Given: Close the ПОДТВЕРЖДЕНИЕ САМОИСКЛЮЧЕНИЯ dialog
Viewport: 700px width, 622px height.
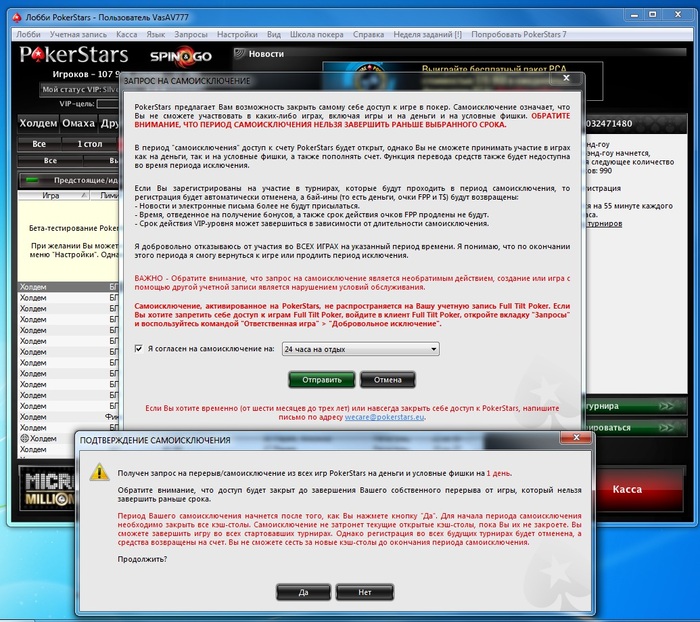Looking at the screenshot, I should pyautogui.click(x=576, y=438).
